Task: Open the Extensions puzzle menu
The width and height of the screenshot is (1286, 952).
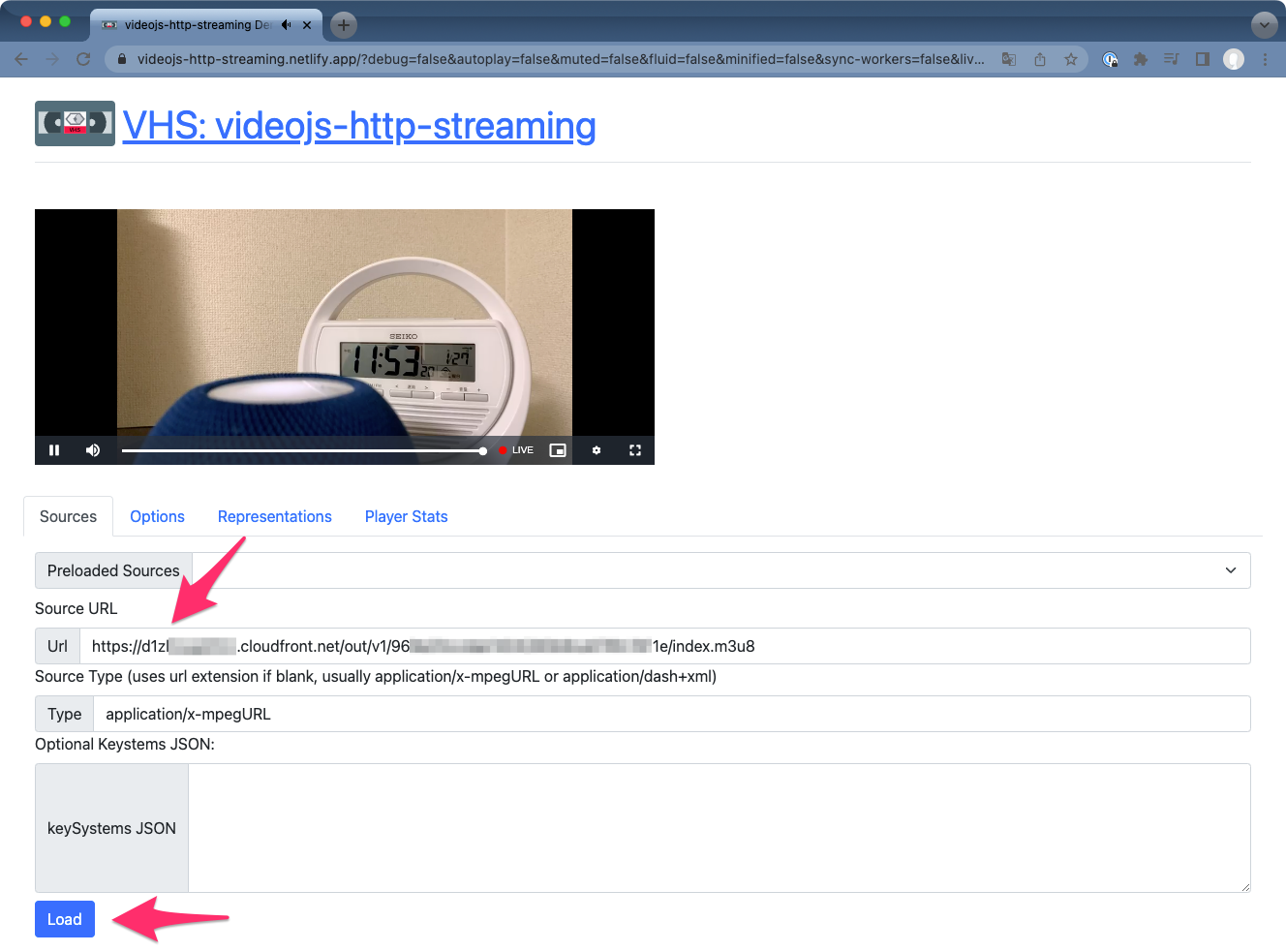Action: pos(1141,59)
